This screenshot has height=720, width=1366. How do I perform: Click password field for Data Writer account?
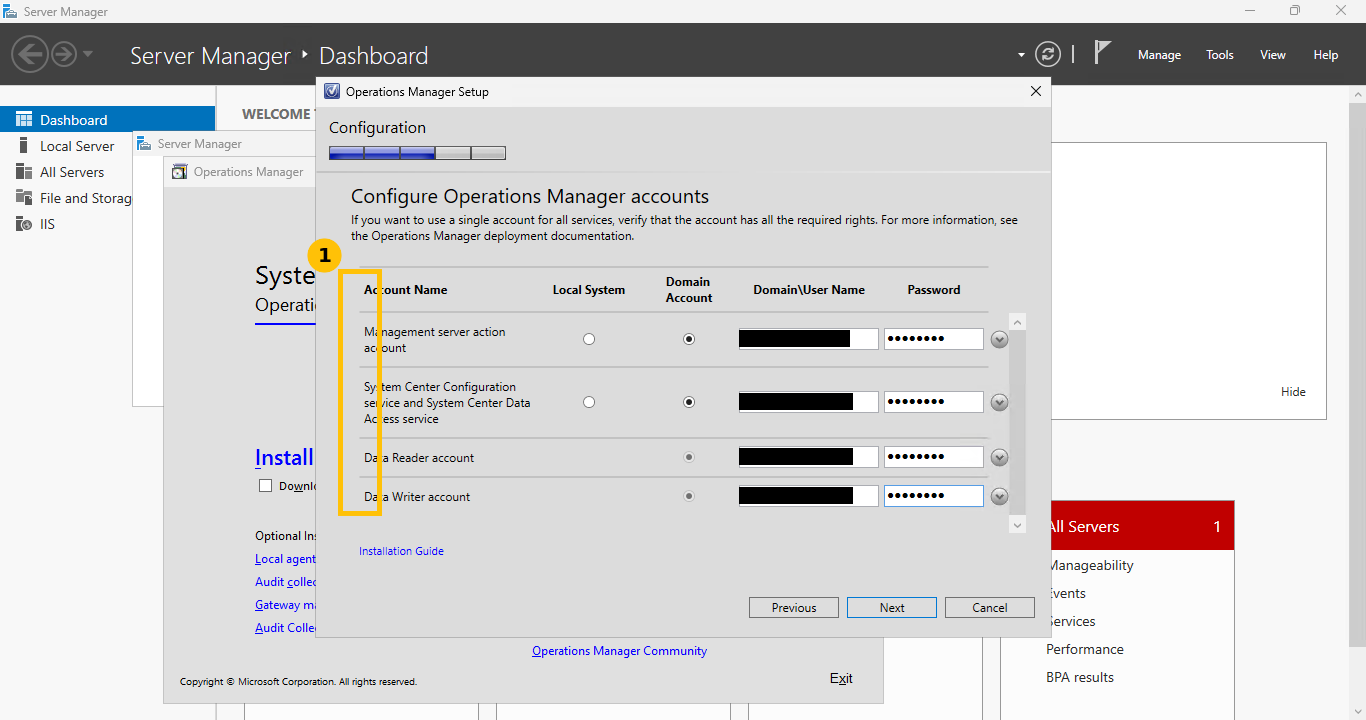point(934,496)
